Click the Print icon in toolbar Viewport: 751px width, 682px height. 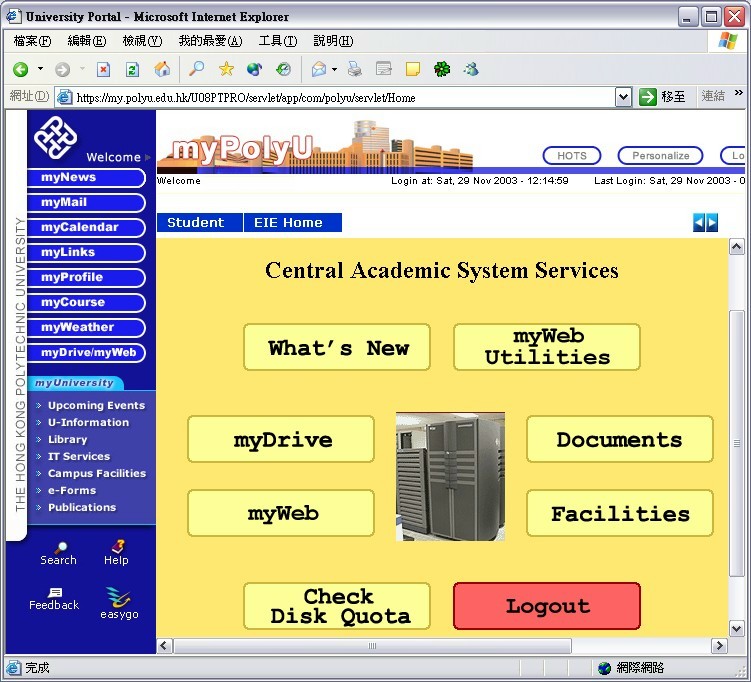(355, 69)
